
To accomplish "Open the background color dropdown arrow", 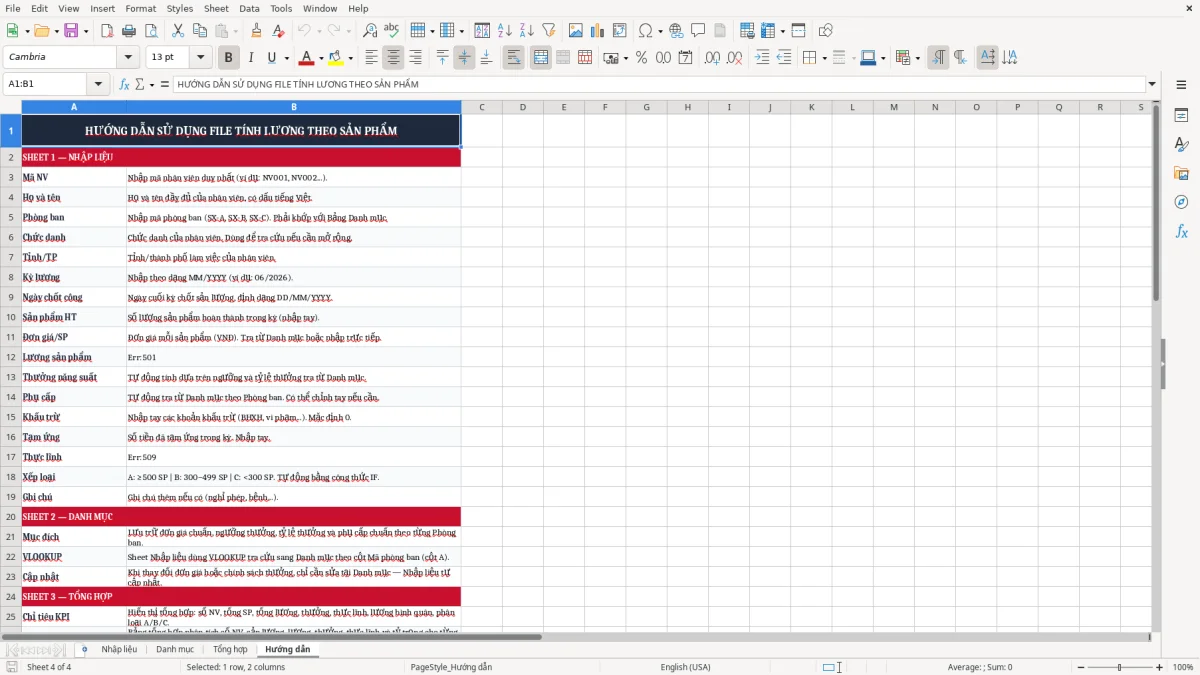I will (350, 58).
